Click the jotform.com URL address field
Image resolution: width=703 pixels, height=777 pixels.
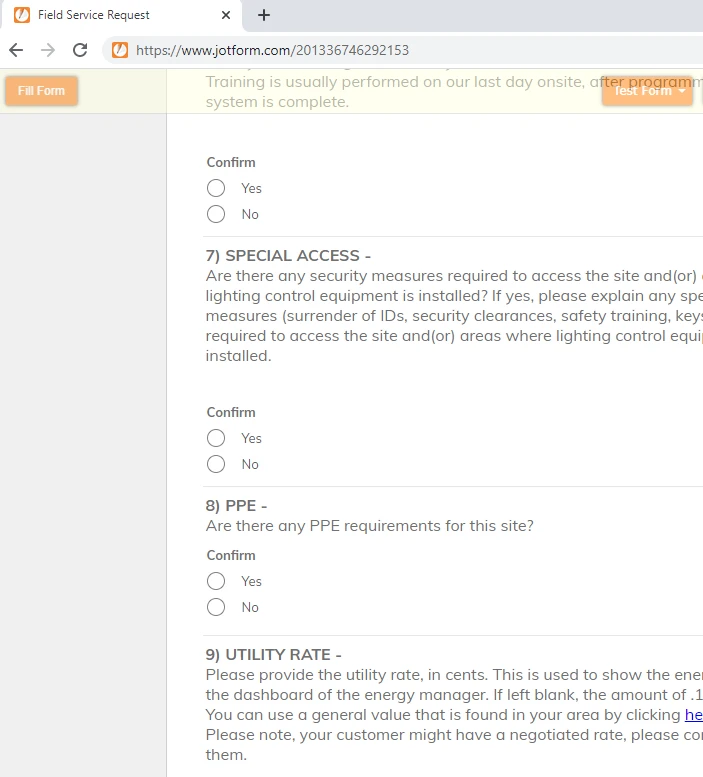tap(400, 50)
